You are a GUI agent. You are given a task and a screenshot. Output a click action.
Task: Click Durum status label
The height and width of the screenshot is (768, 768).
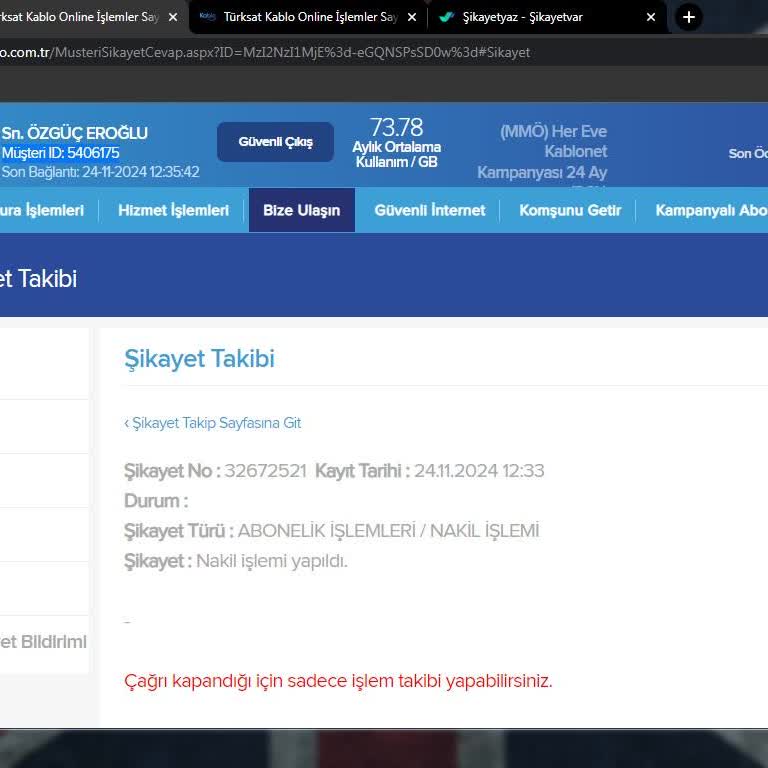[x=156, y=501]
